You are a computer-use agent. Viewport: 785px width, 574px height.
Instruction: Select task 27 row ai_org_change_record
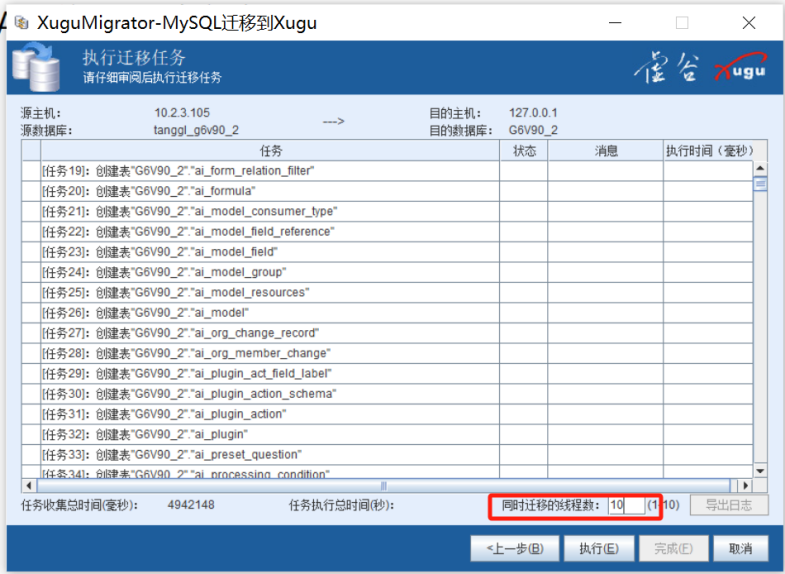click(x=387, y=333)
